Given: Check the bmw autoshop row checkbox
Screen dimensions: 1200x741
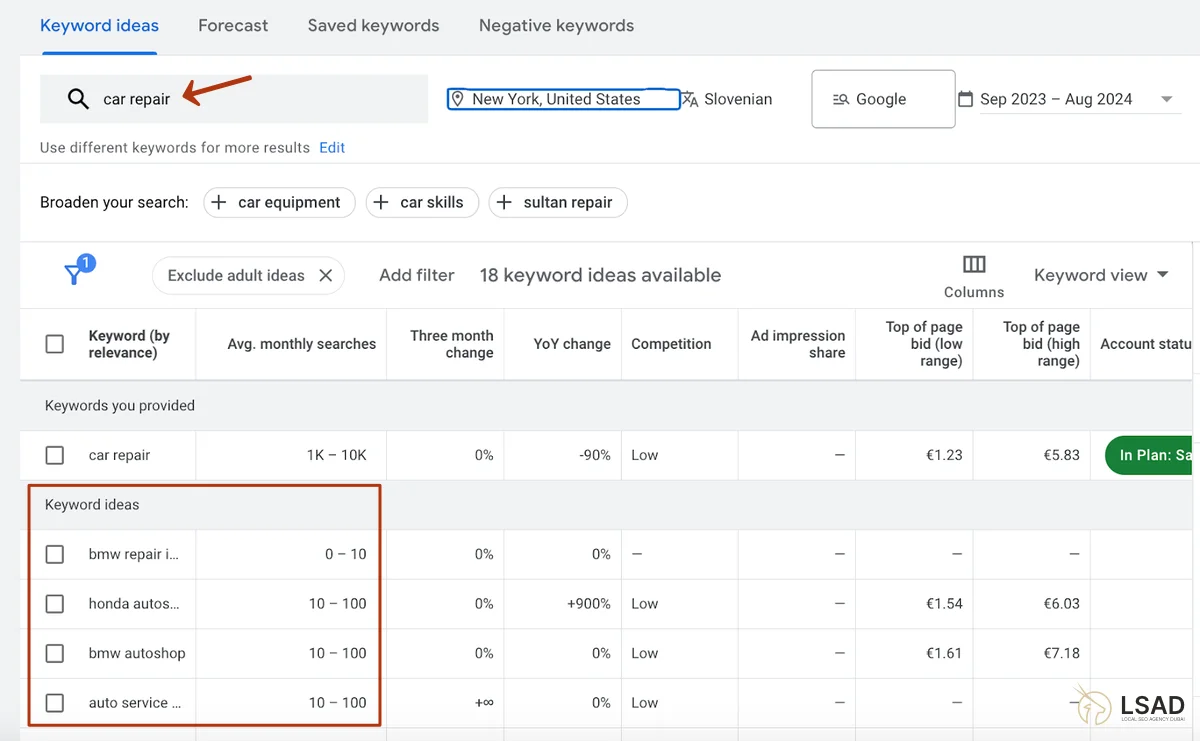Looking at the screenshot, I should (55, 653).
